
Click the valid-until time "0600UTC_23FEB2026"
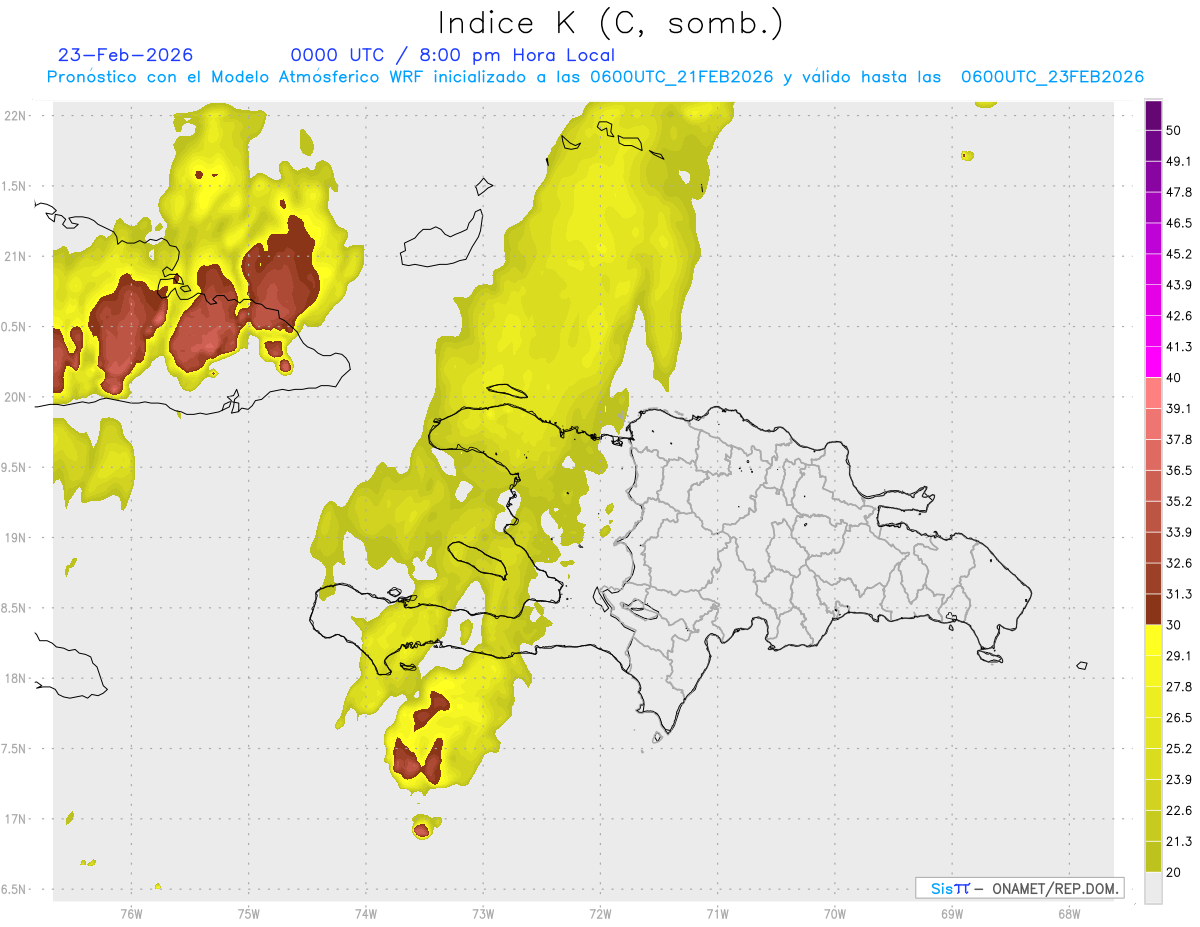[1052, 77]
